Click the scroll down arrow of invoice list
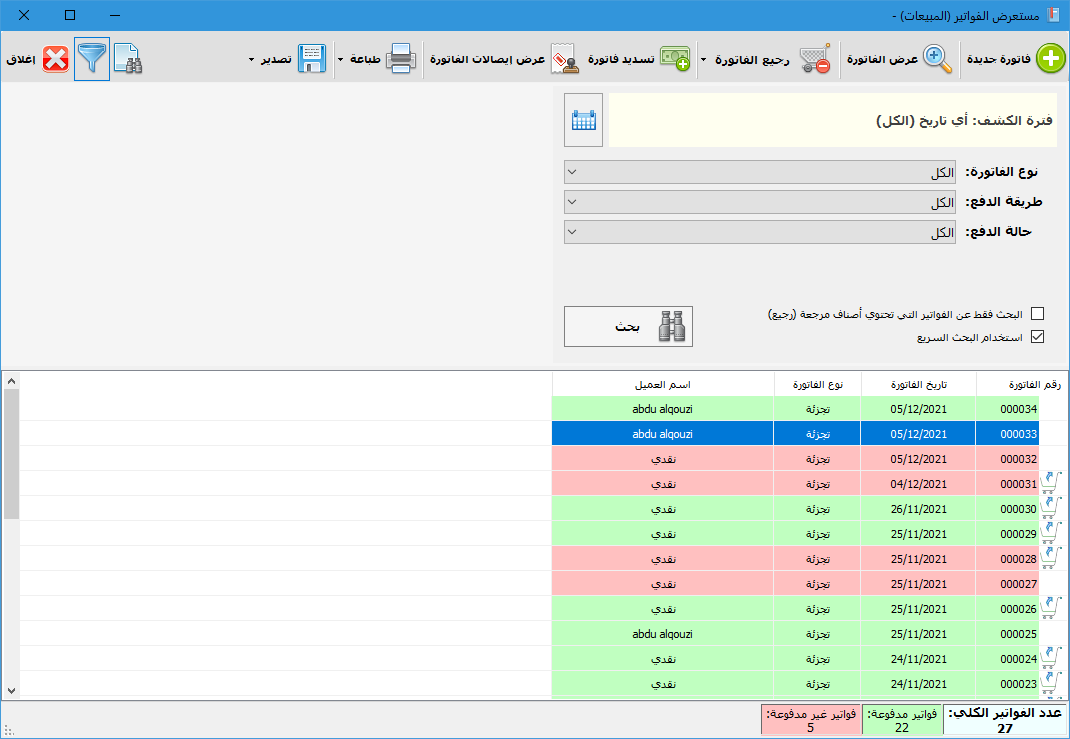 [x=11, y=690]
